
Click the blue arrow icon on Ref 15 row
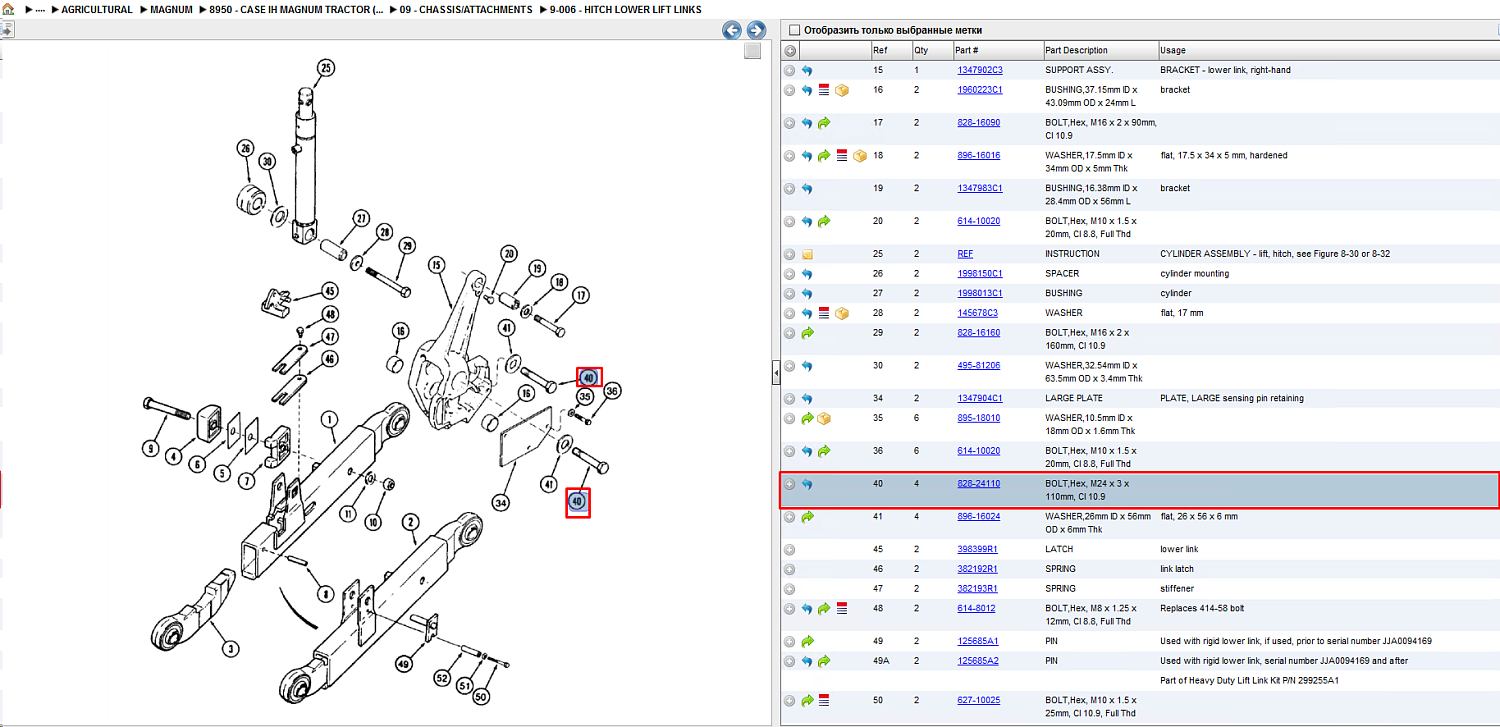(x=807, y=71)
